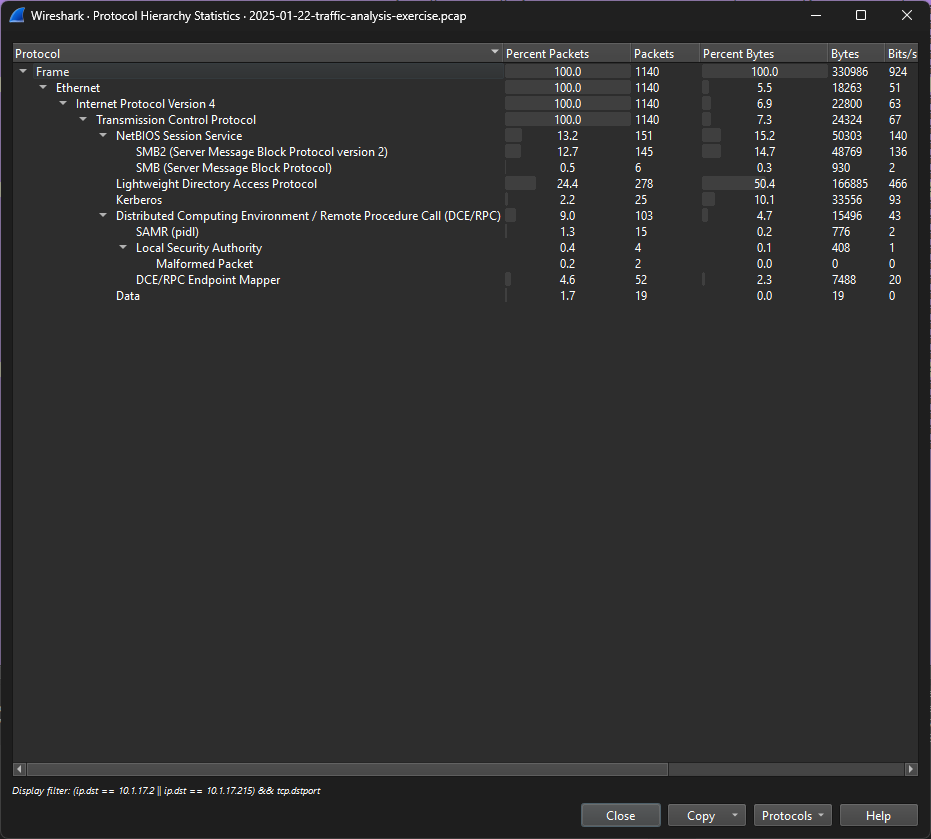Collapse the Frame tree node

coord(23,72)
